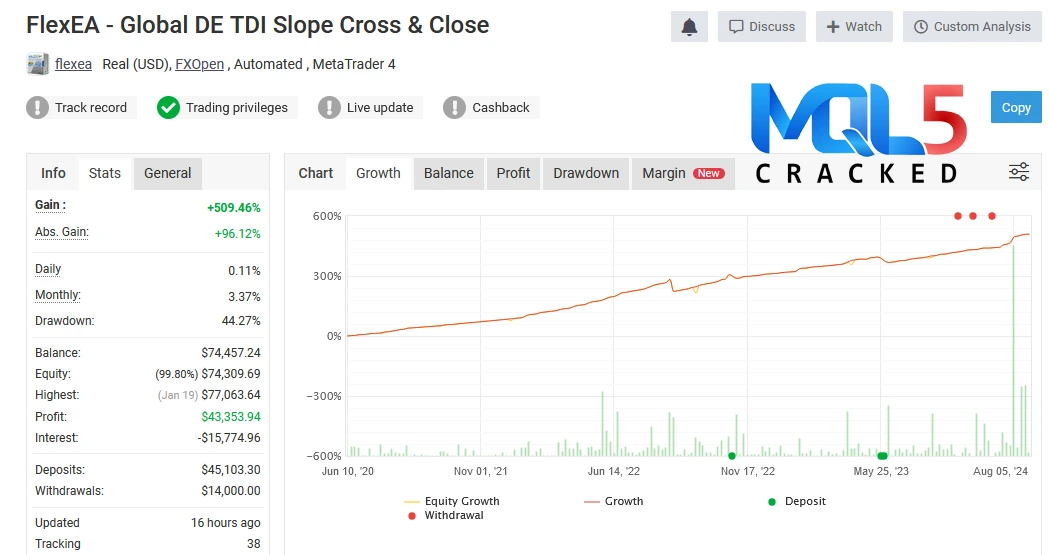Click the Cashback warning icon
Screen dimensions: 1049x555
pos(454,108)
